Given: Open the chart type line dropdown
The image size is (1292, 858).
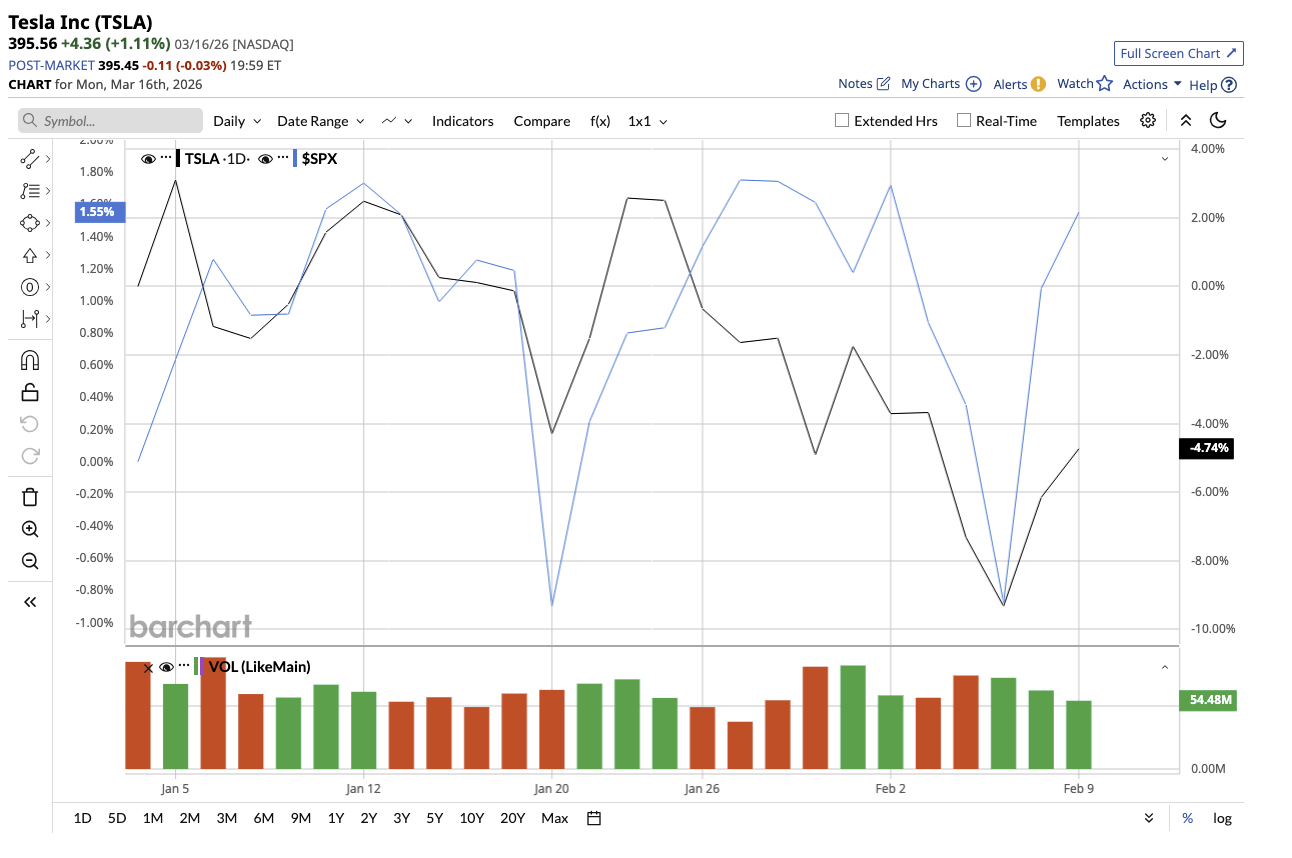Looking at the screenshot, I should [x=398, y=121].
